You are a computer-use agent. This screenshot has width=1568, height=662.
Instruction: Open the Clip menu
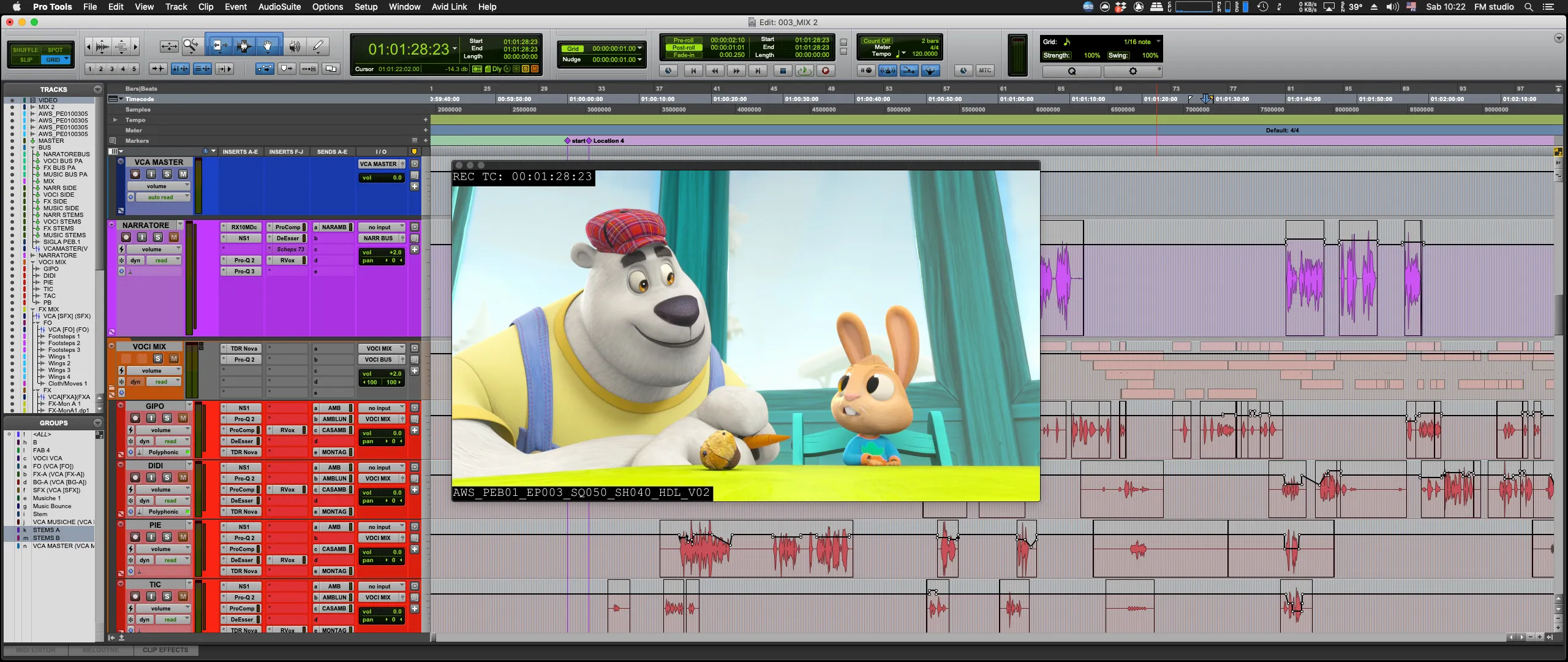(x=206, y=7)
